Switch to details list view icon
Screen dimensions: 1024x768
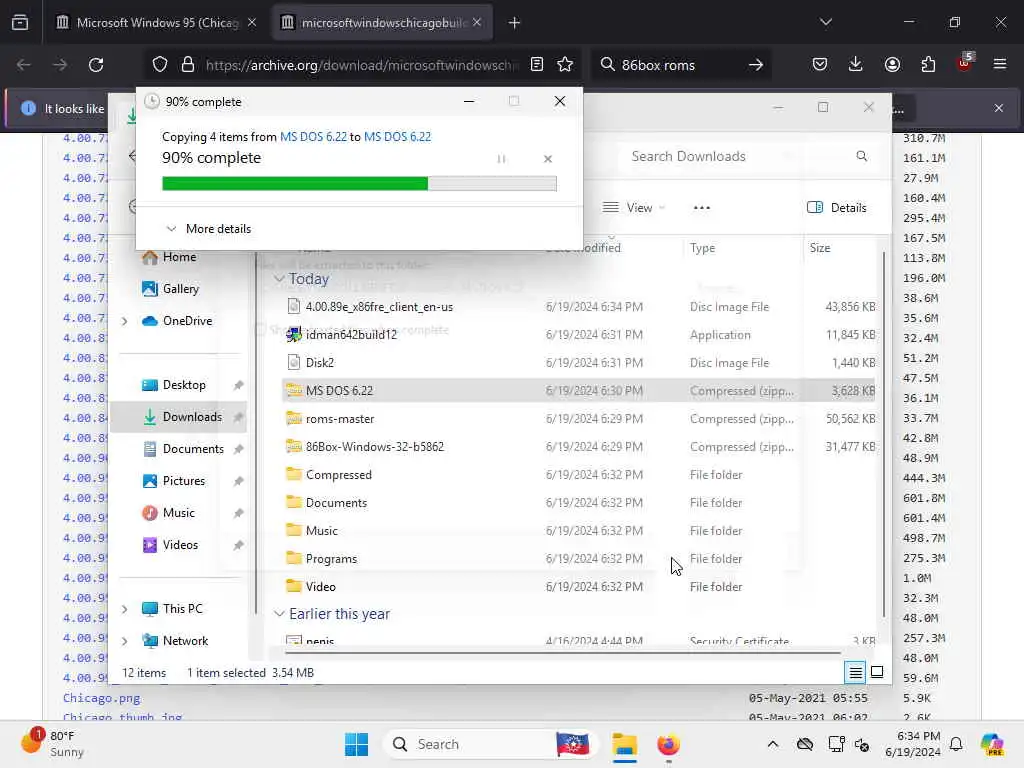point(855,672)
